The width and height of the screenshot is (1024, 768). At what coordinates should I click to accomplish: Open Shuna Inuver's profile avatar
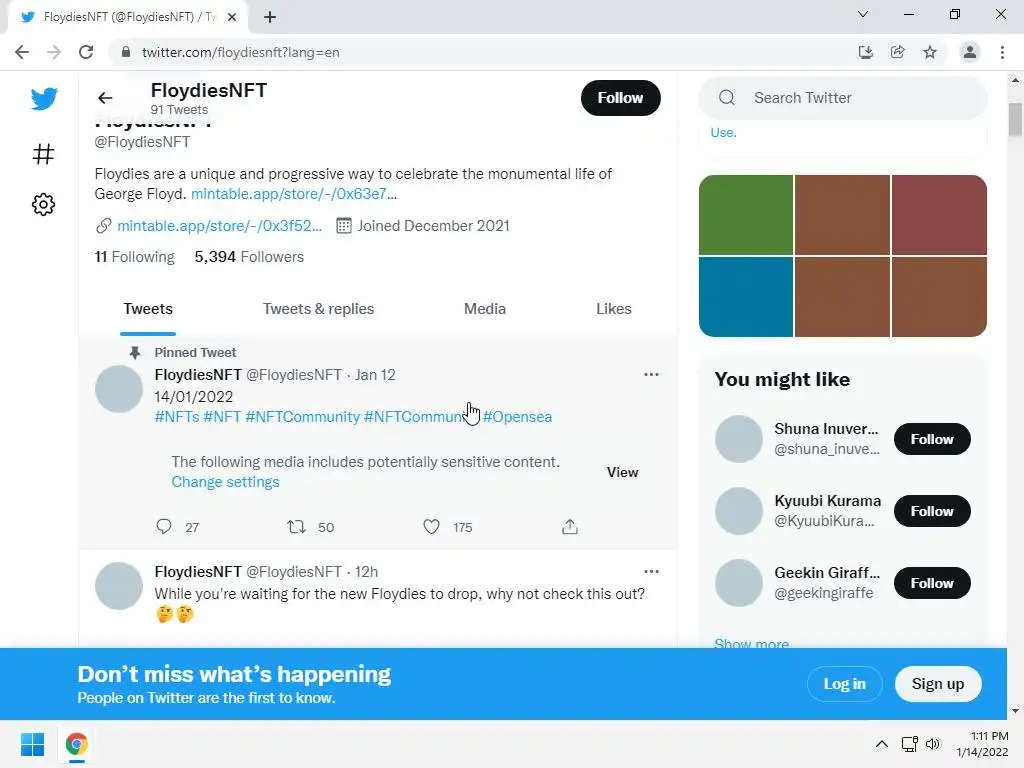[x=739, y=439]
